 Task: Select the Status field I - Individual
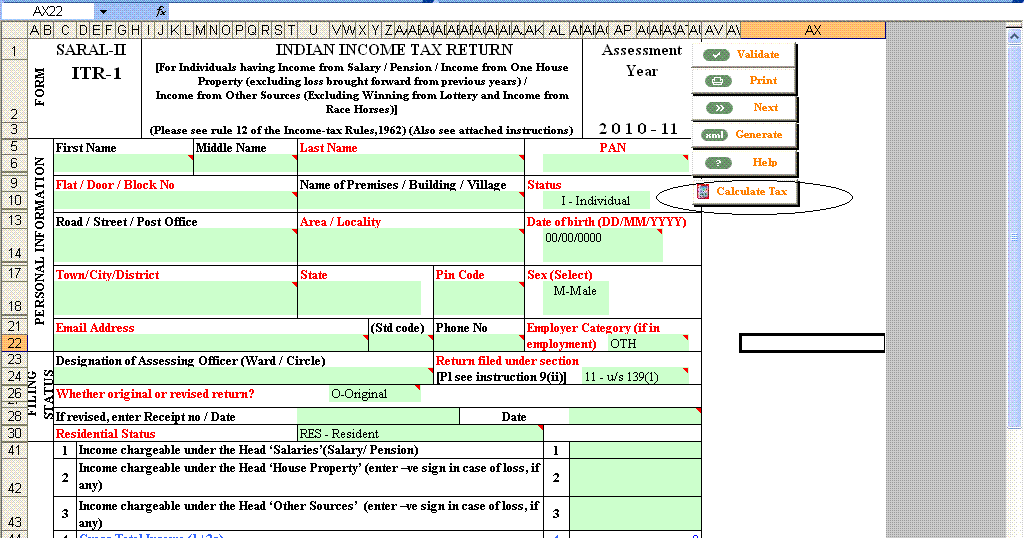[x=596, y=200]
